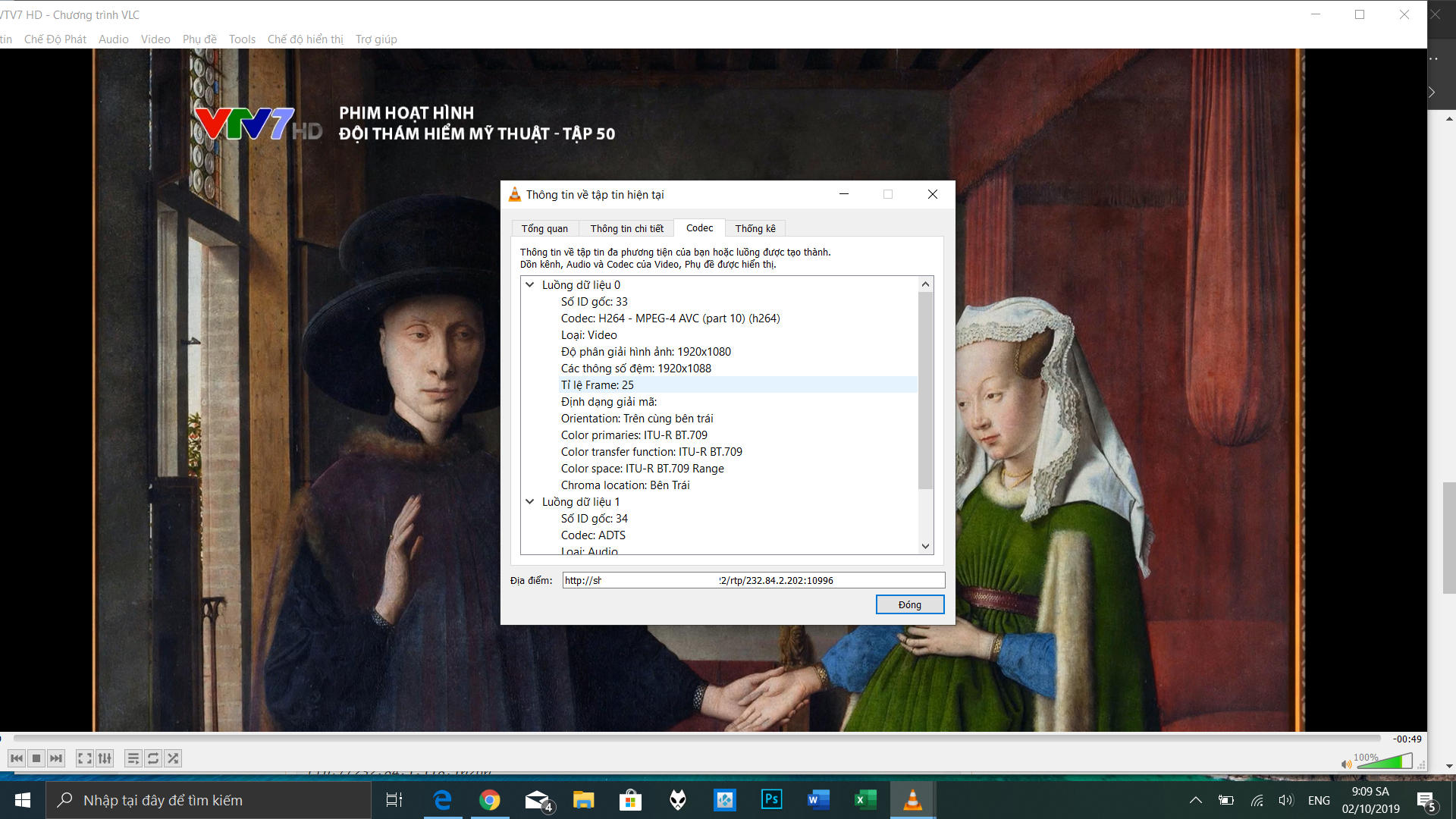The height and width of the screenshot is (819, 1456).
Task: Toggle the remaining time -00:49 display
Action: tap(1407, 739)
